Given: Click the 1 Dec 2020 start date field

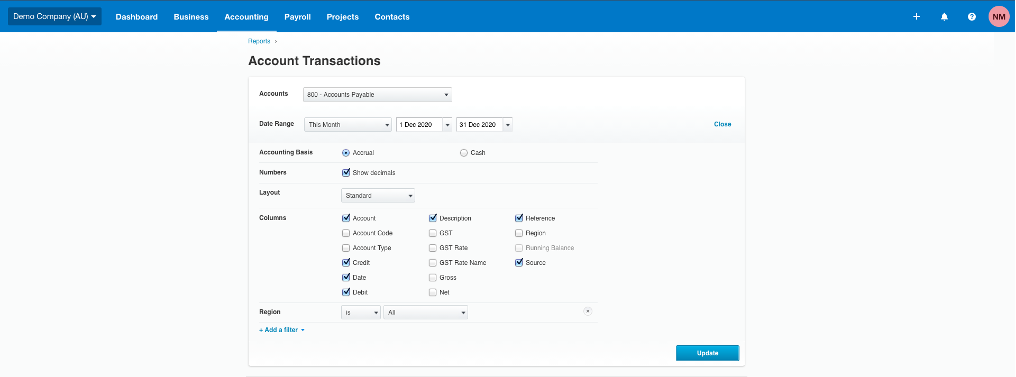Looking at the screenshot, I should point(419,124).
